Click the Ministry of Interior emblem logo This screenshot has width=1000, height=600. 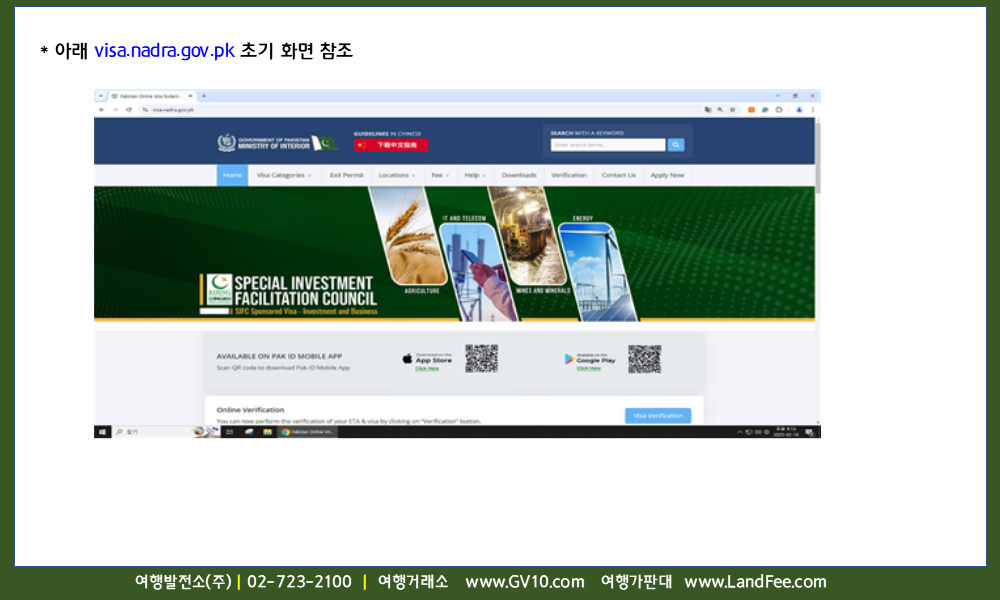click(x=226, y=142)
